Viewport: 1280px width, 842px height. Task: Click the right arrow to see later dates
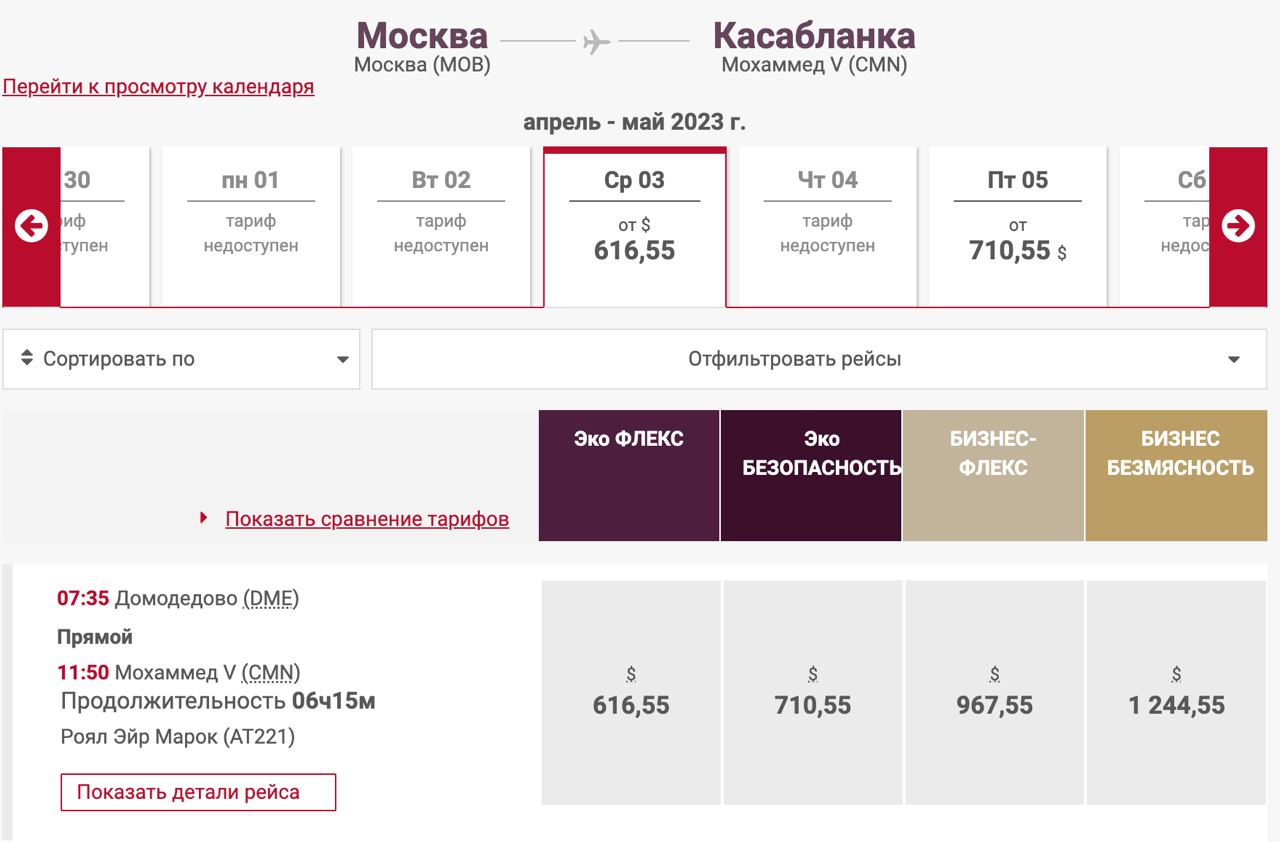point(1238,227)
